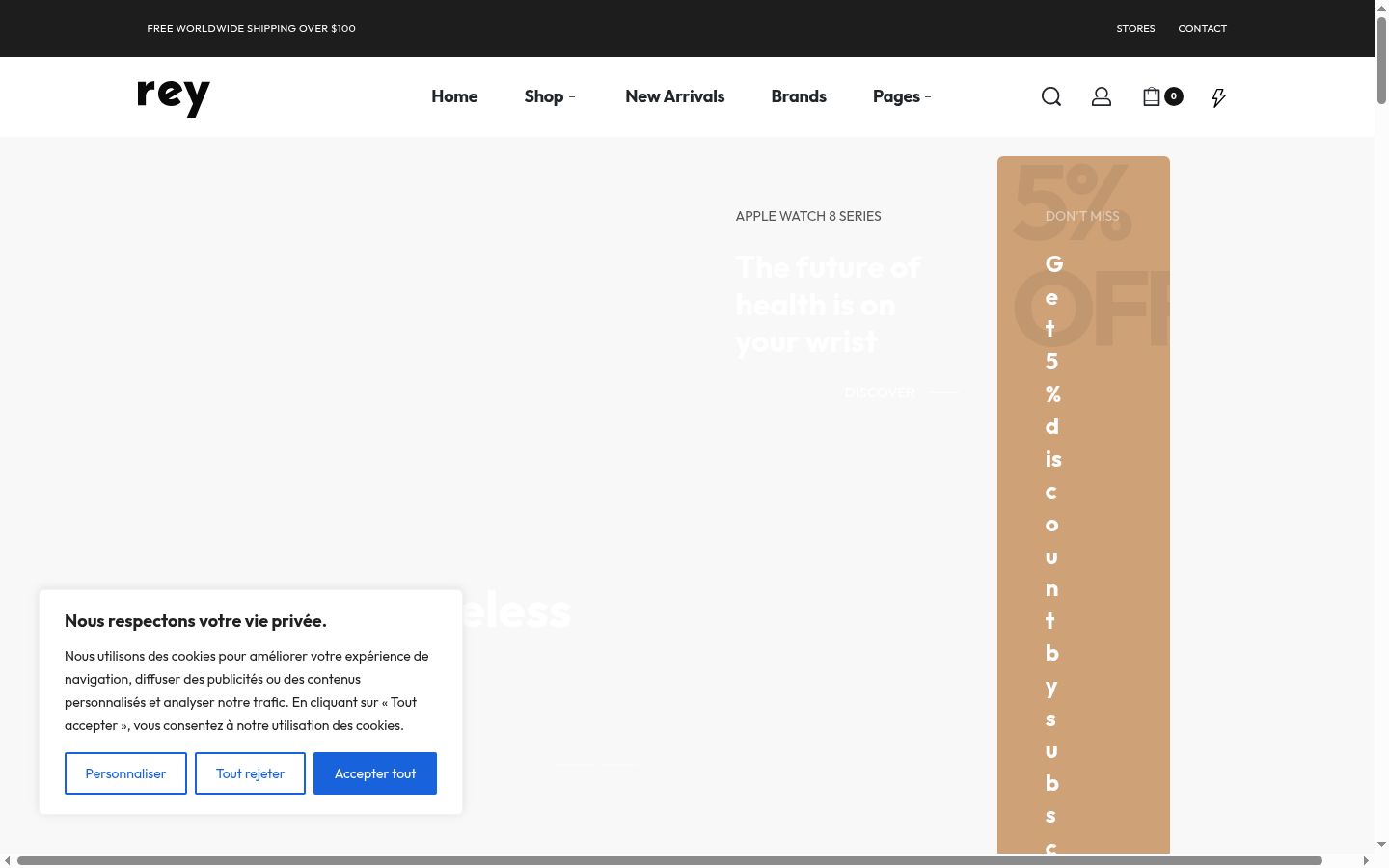
Task: Open the user account icon
Action: coord(1102,96)
